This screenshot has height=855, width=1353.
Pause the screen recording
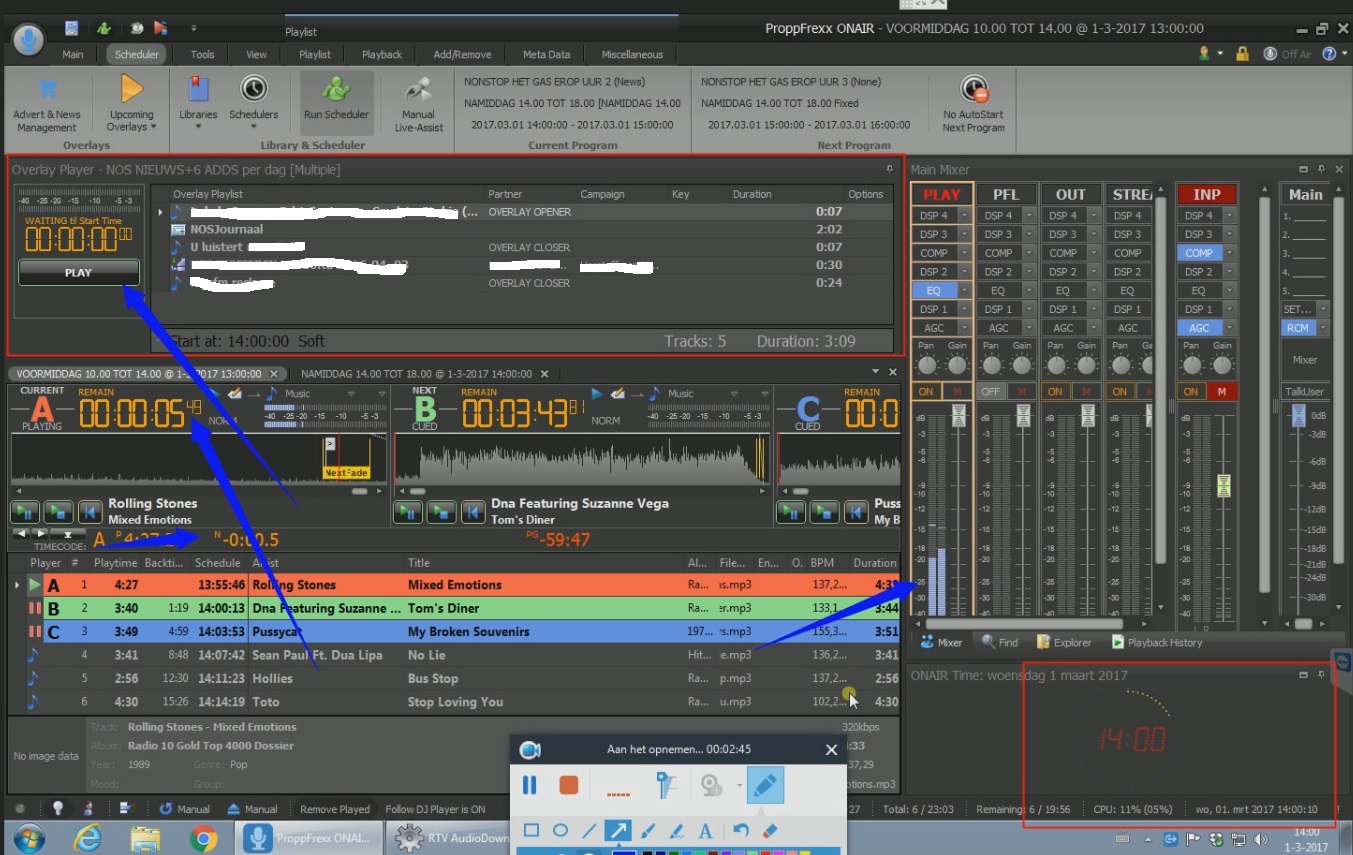[x=530, y=785]
